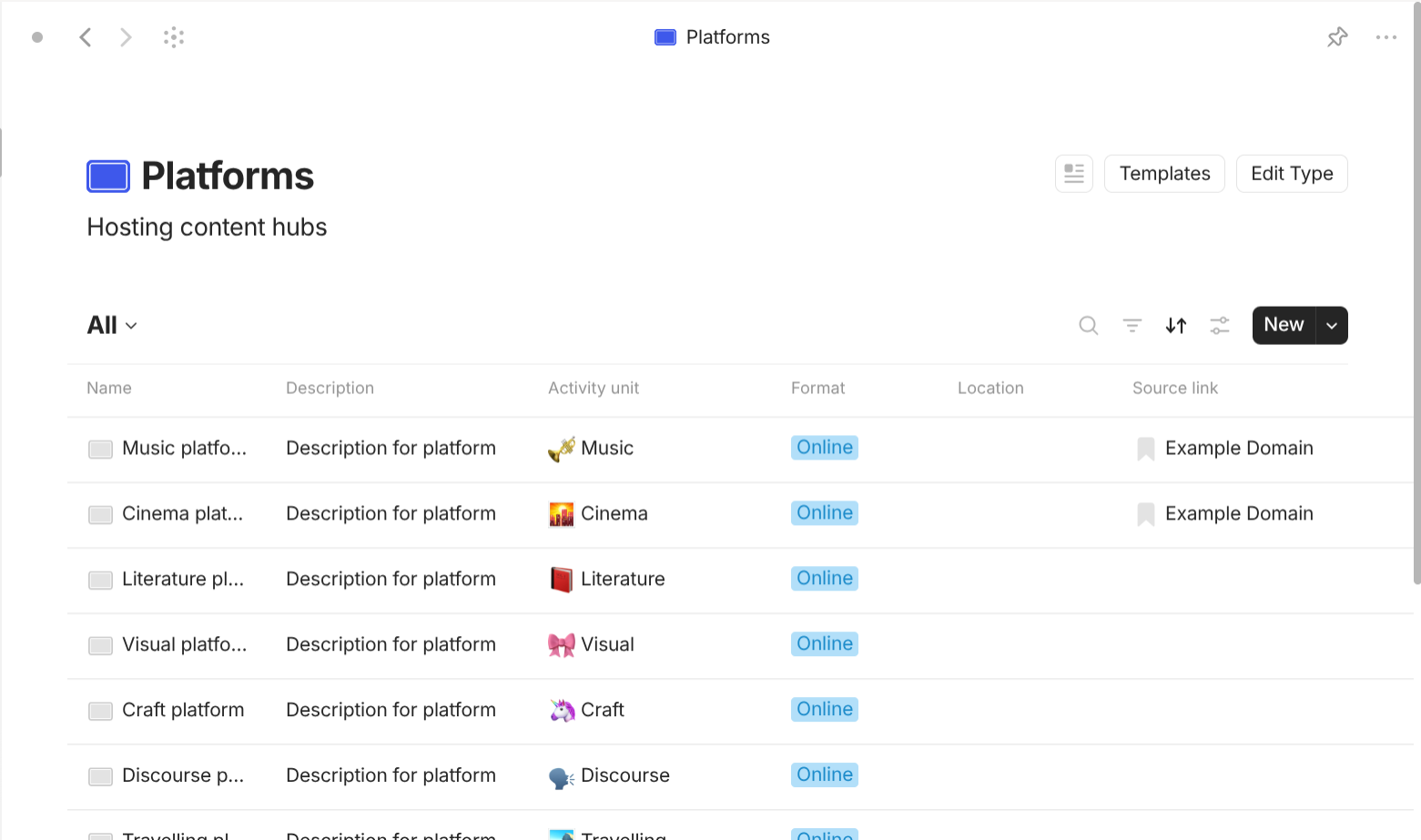
Task: Check the Cinema platform row checkbox
Action: point(100,514)
